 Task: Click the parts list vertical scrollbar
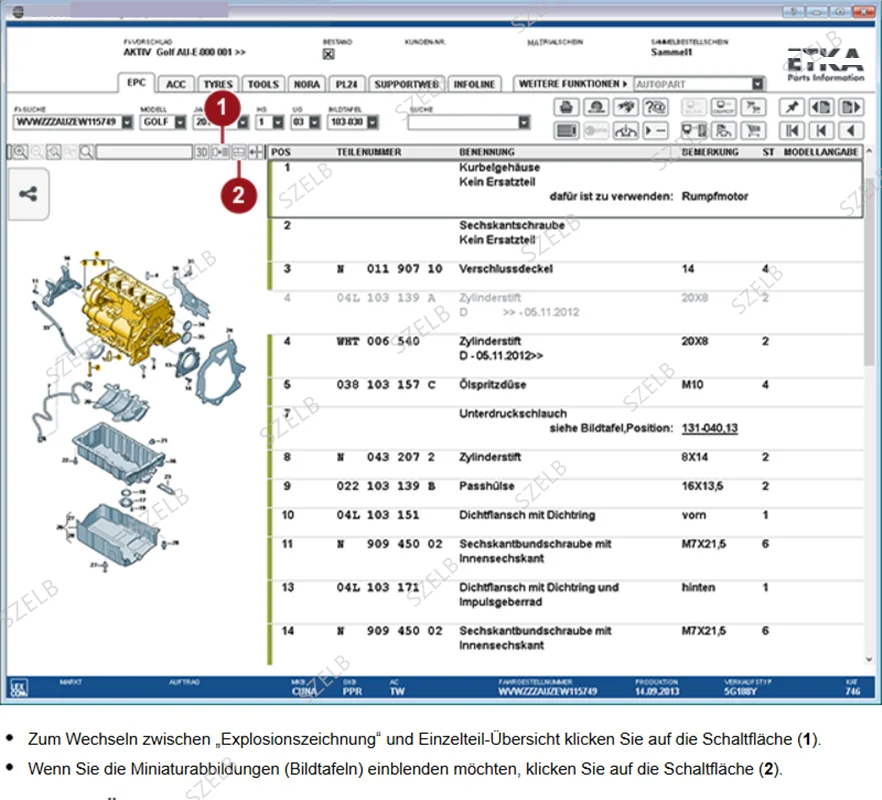(870, 270)
